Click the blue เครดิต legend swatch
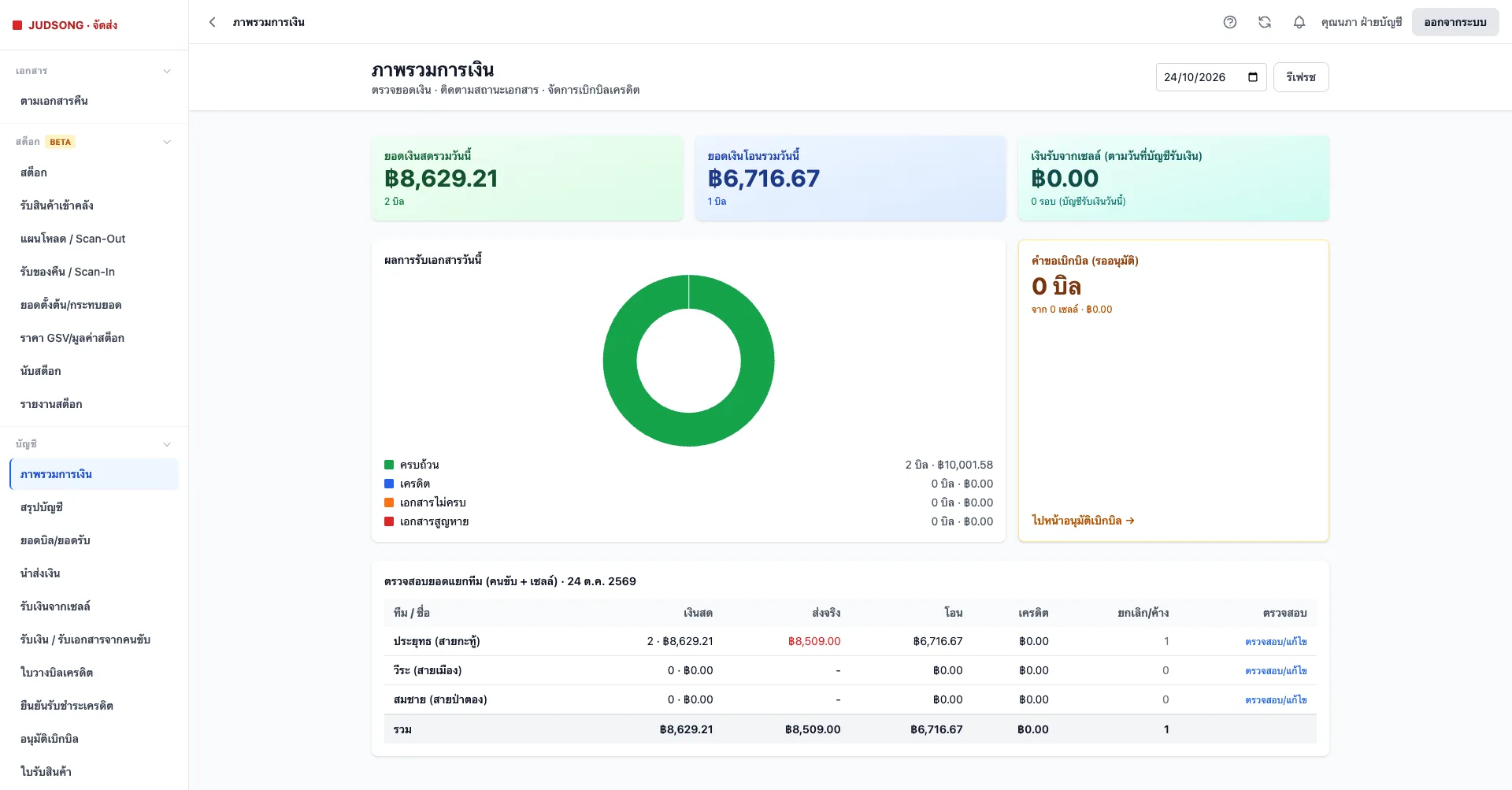 pos(389,484)
